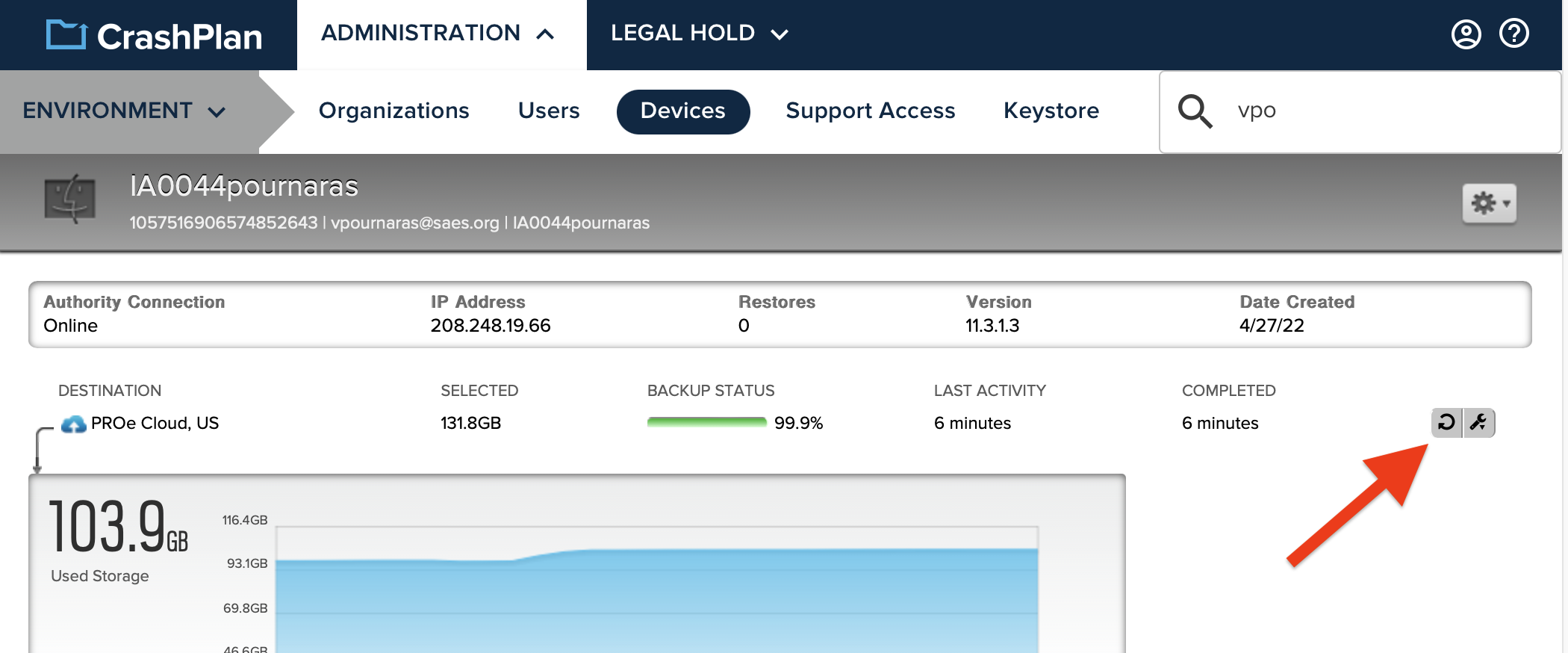Click the 116.4GB chart axis label
1568x653 pixels.
(x=245, y=520)
